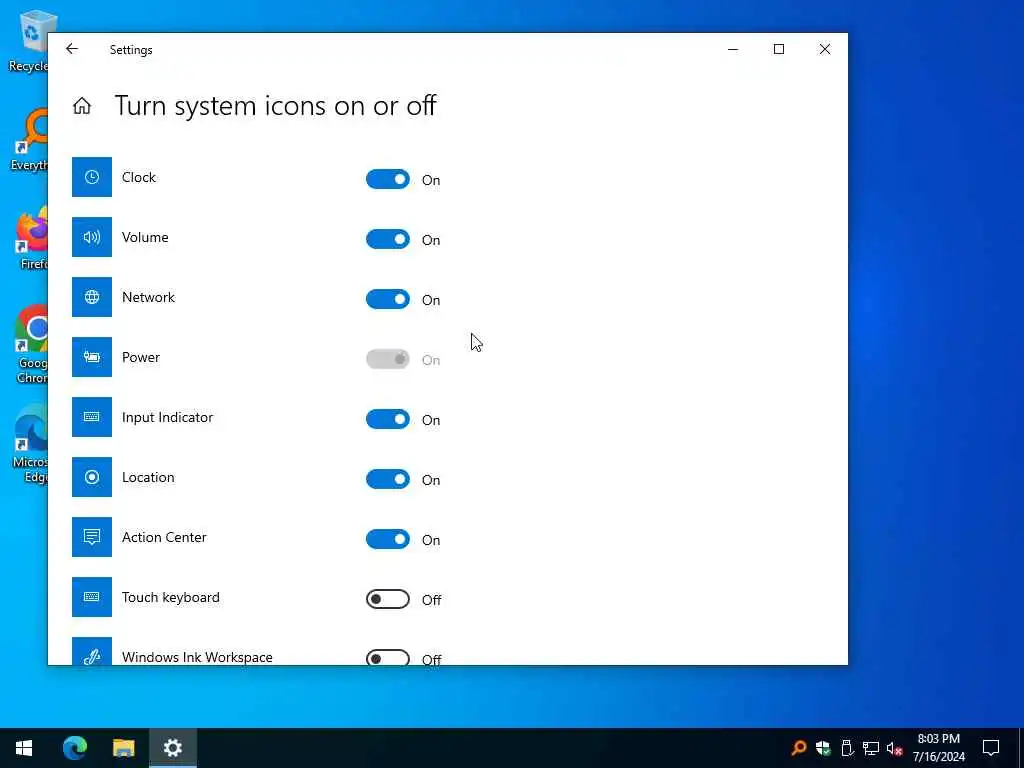Click the taskbar clock showing 8:03 PM

coord(938,748)
